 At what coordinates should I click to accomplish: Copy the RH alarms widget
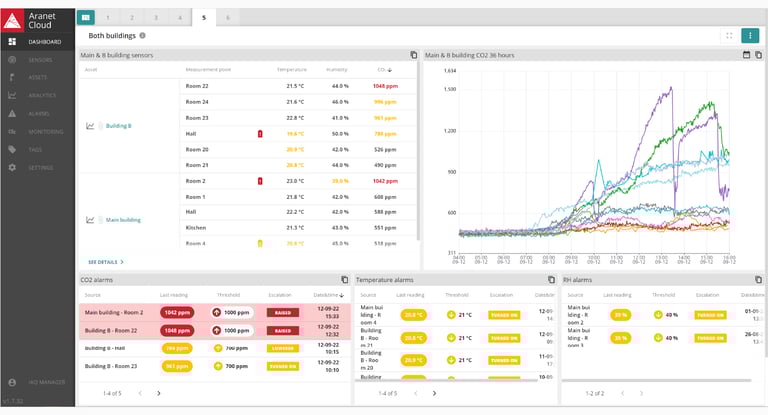(x=758, y=280)
